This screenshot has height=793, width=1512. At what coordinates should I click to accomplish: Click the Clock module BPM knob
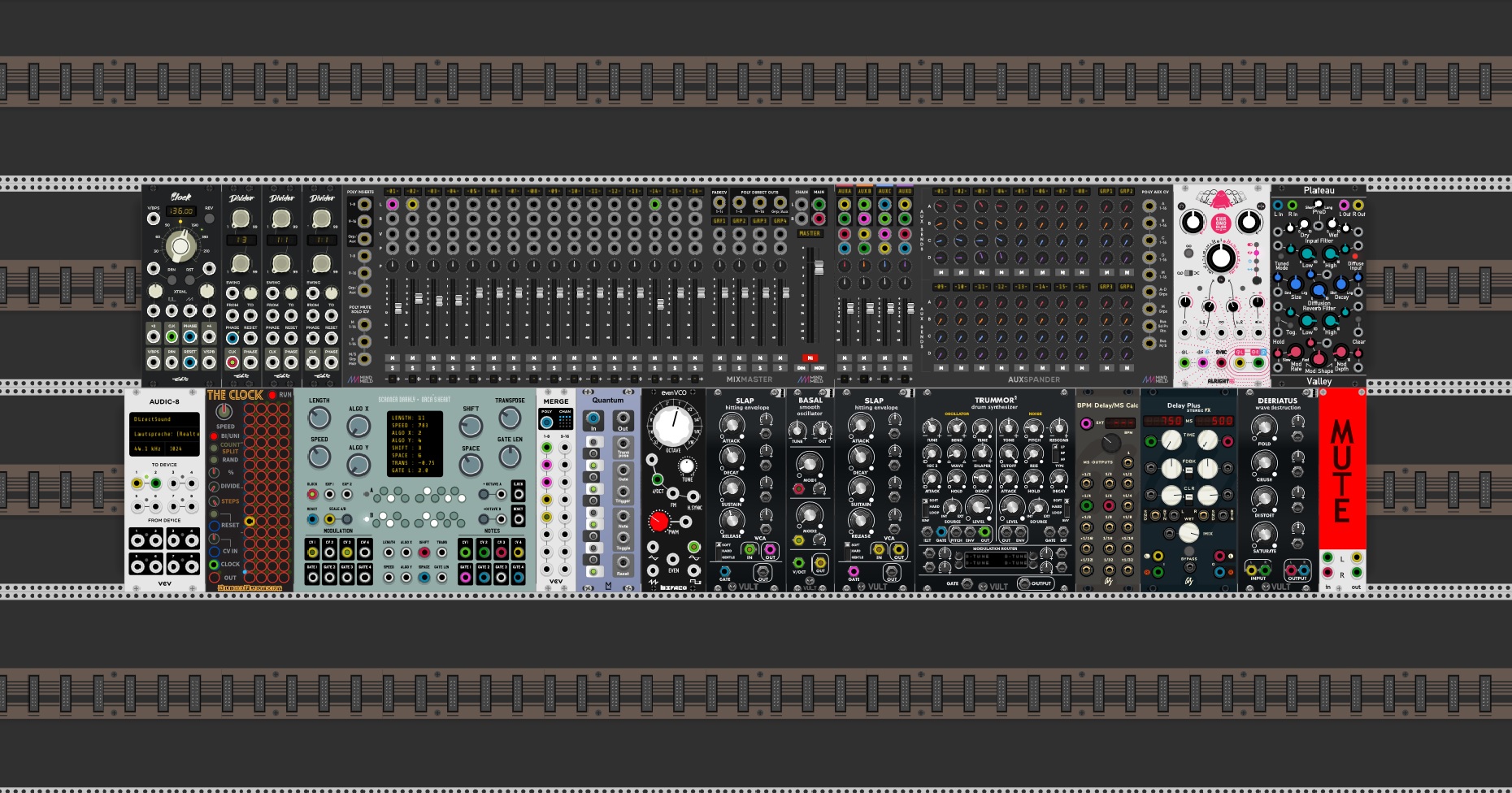coord(180,245)
